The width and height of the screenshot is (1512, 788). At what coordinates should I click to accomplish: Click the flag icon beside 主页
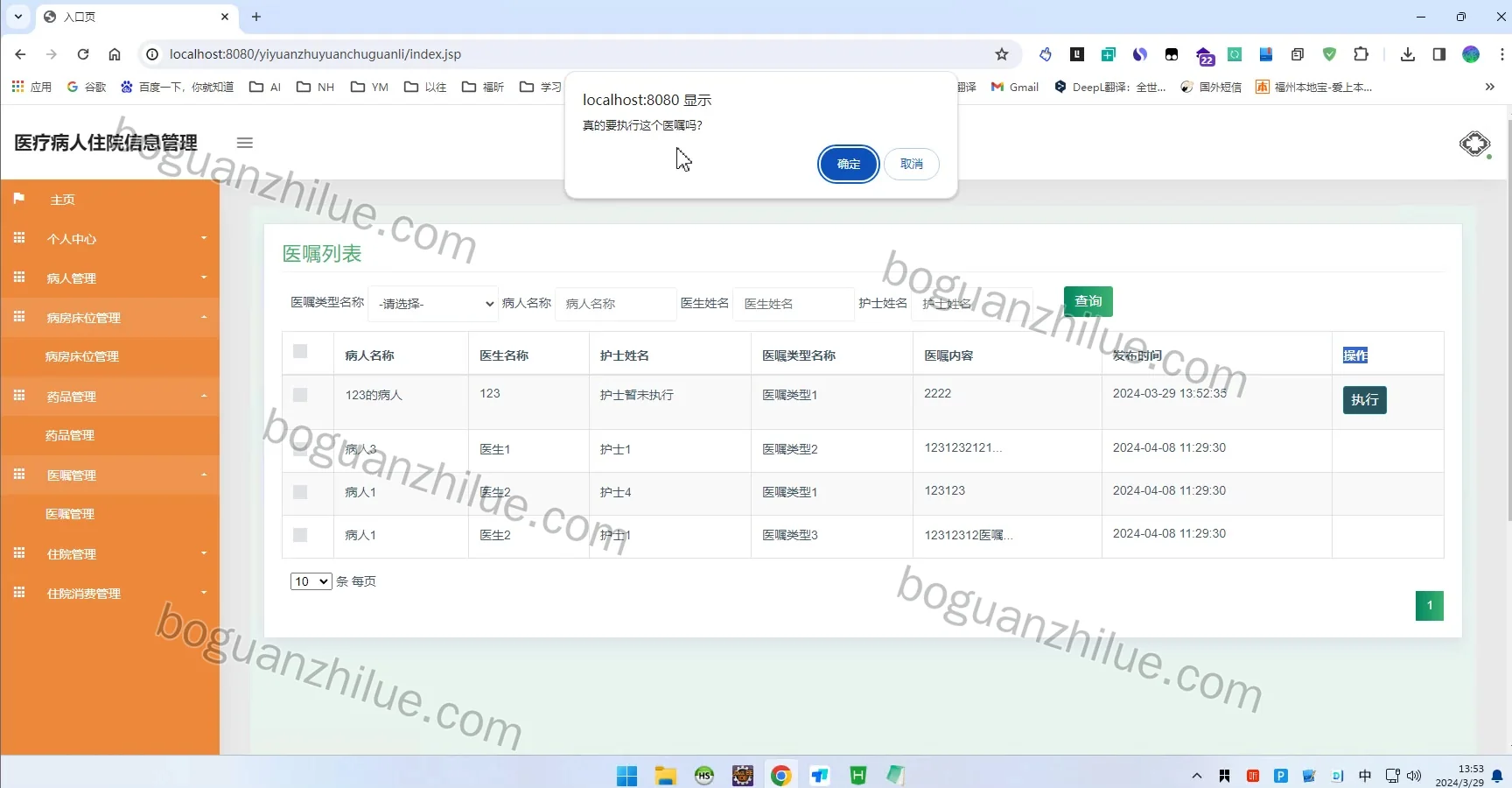pyautogui.click(x=19, y=199)
